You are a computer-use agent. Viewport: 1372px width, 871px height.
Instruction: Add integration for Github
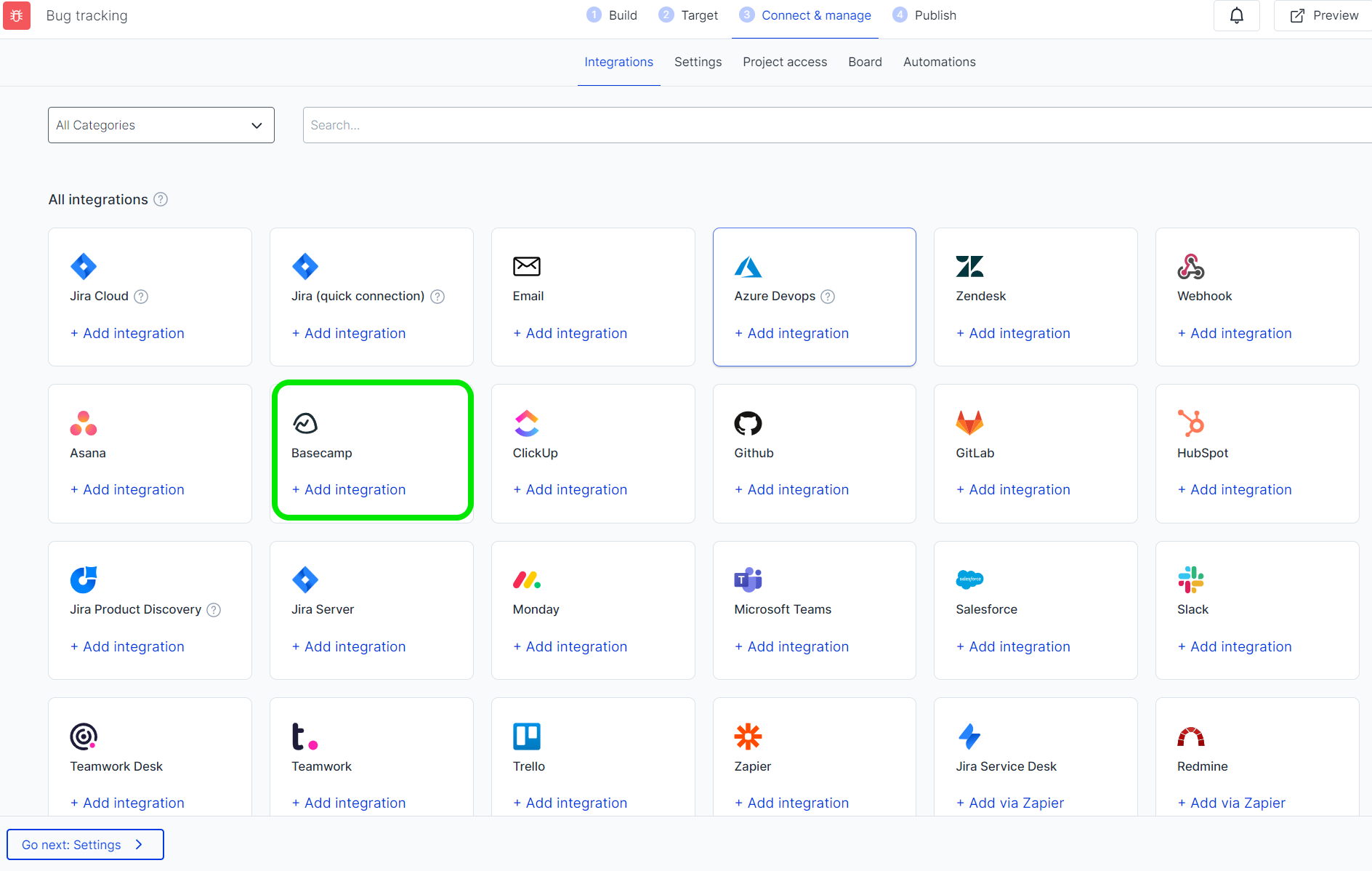[x=791, y=489]
